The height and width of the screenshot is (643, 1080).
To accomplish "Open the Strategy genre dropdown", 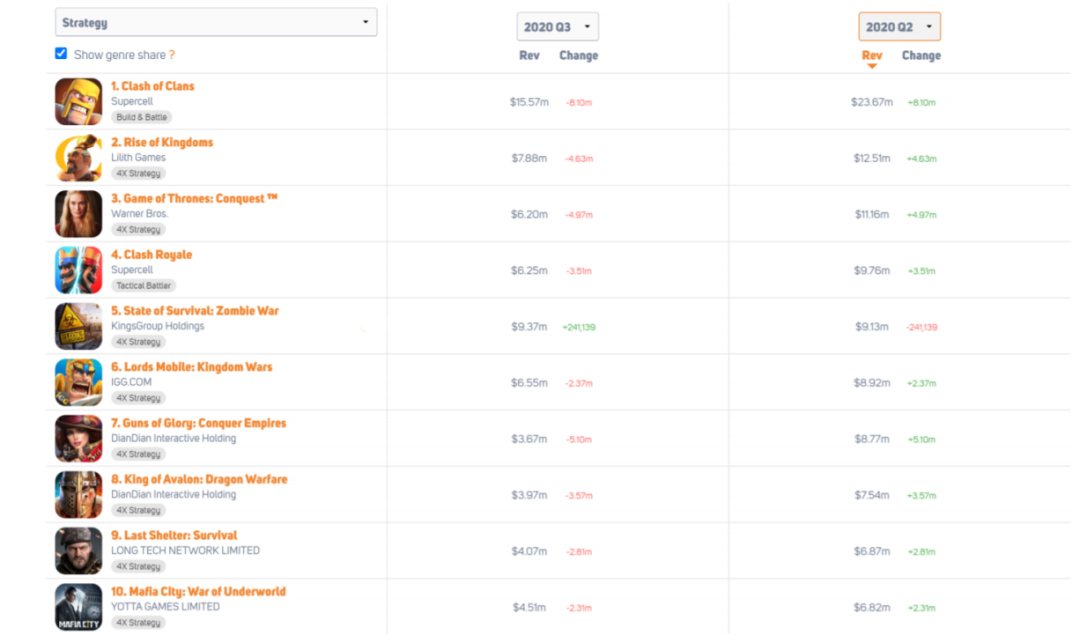I will tap(216, 22).
